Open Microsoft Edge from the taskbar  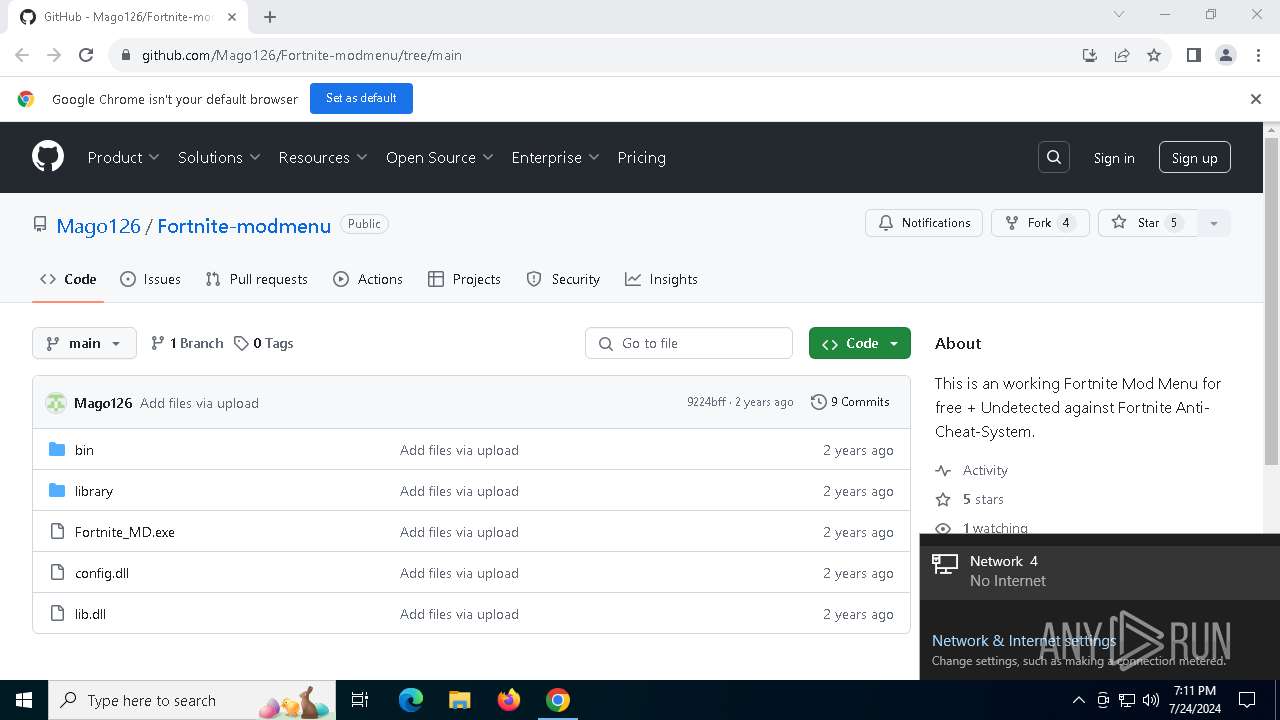[x=411, y=700]
